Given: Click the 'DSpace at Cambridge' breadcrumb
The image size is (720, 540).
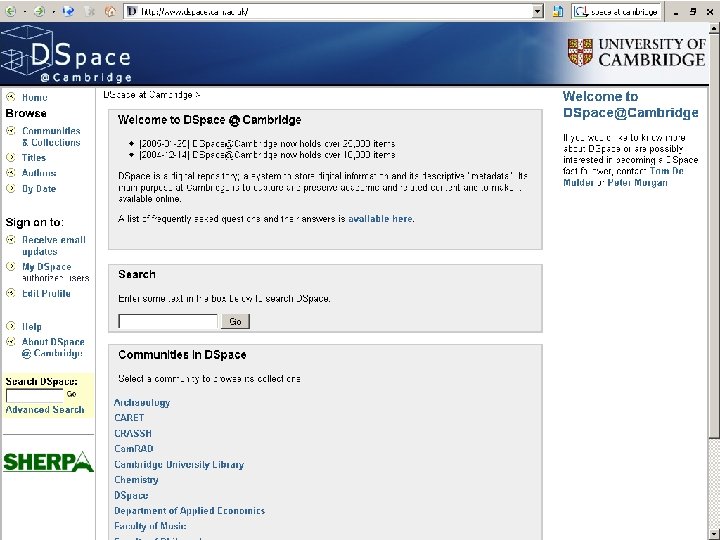Looking at the screenshot, I should point(148,95).
